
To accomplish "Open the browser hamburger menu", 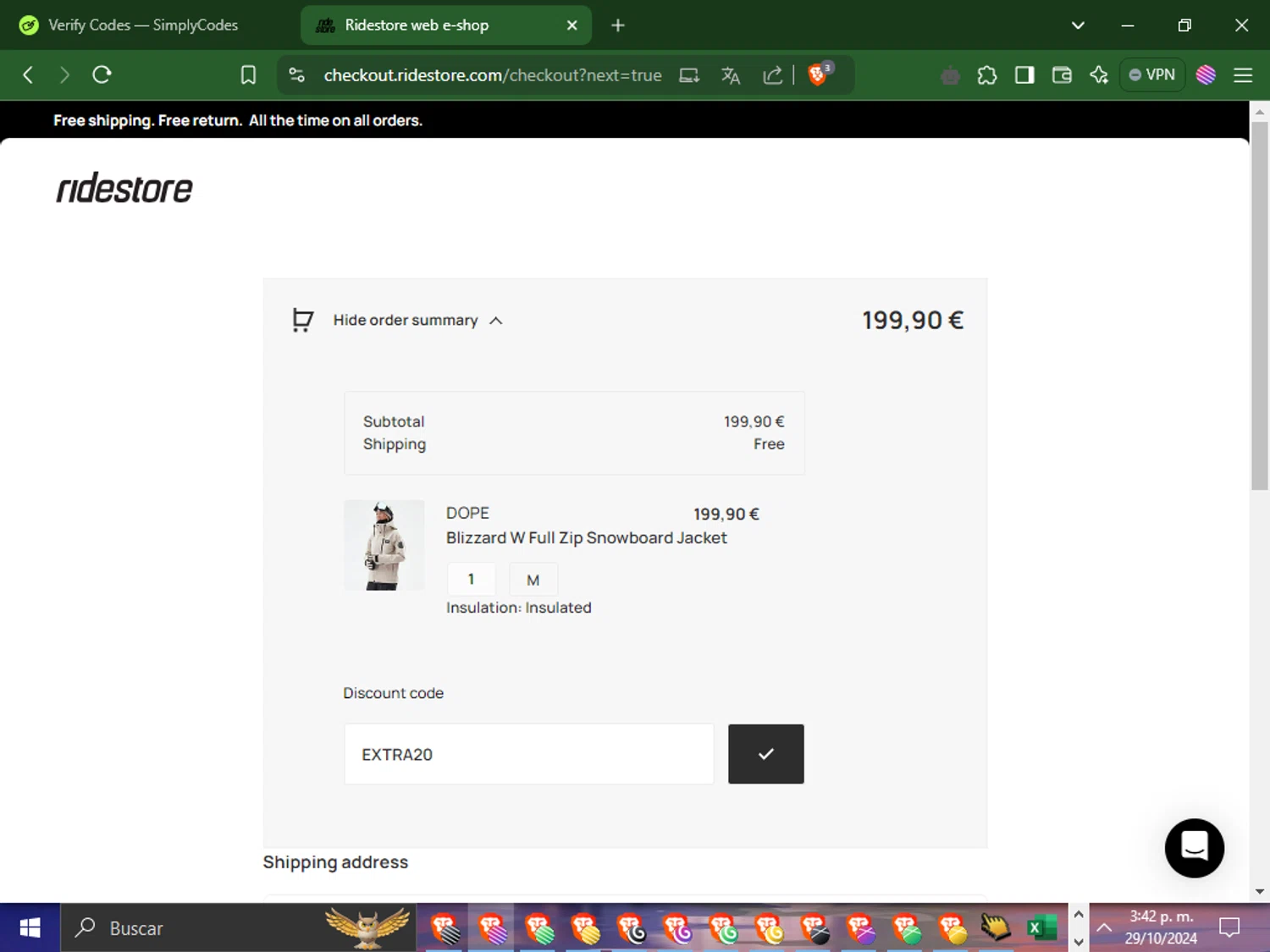I will tap(1243, 75).
